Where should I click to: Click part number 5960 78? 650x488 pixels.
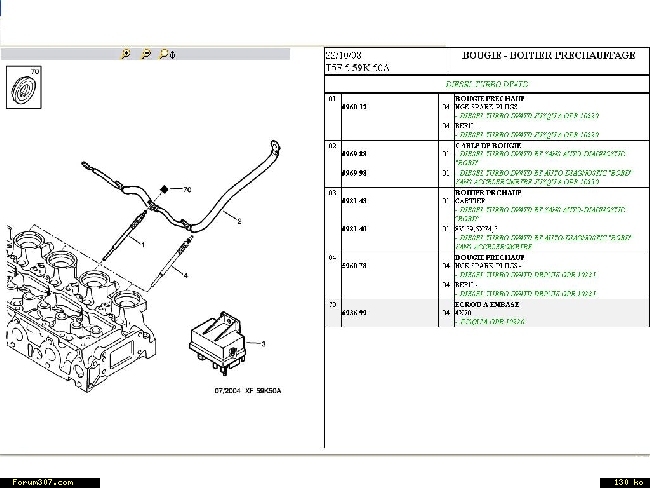pyautogui.click(x=354, y=265)
